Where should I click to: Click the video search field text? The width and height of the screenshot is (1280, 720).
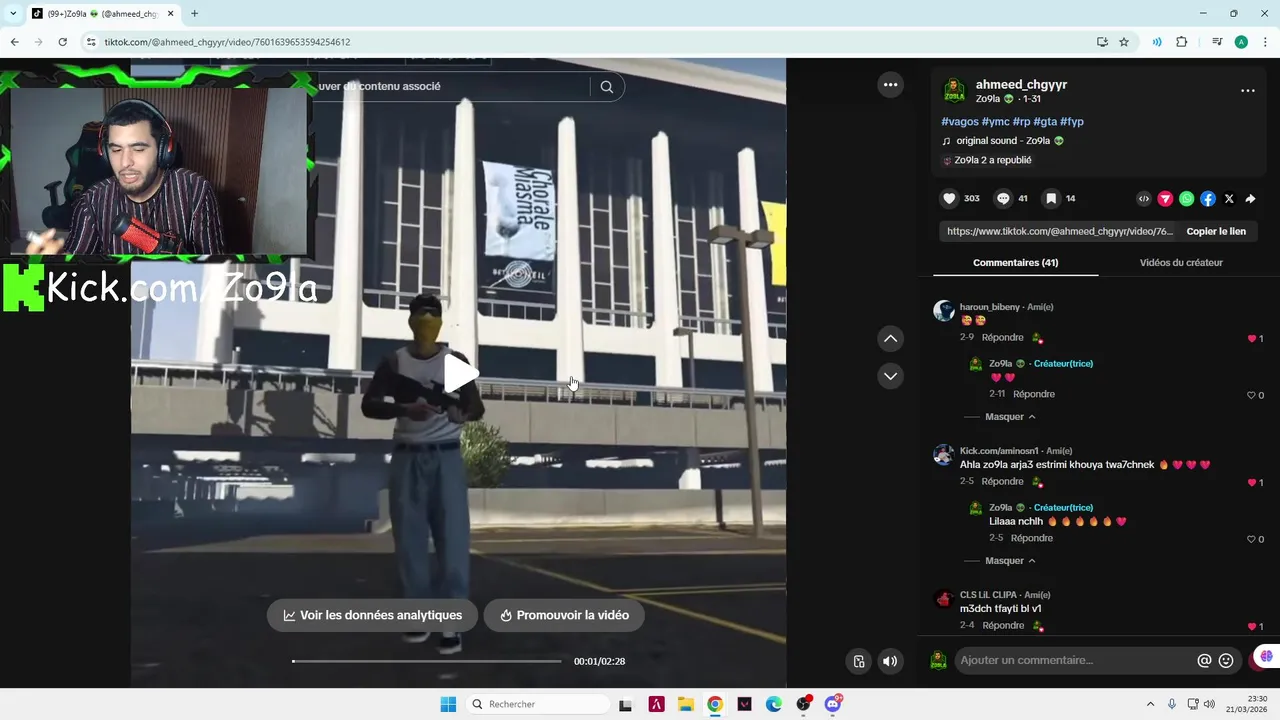[x=379, y=86]
